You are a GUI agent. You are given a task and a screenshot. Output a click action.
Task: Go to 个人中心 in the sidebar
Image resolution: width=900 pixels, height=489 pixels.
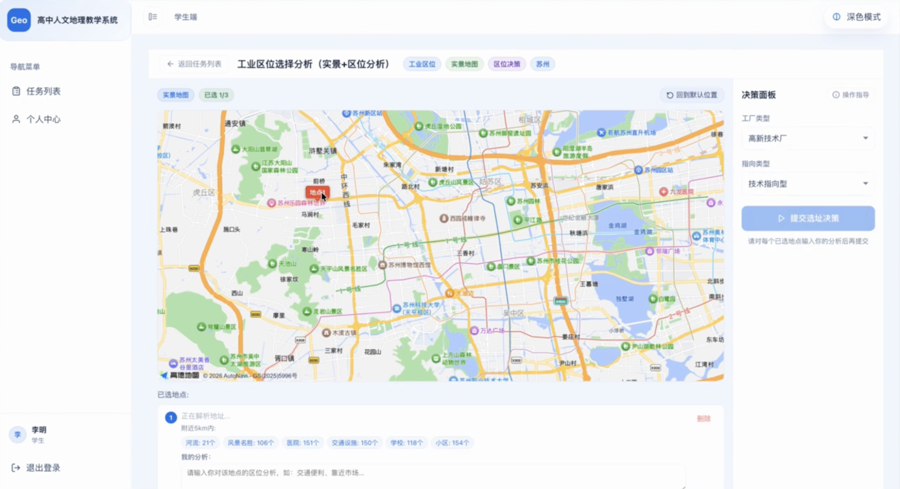pyautogui.click(x=43, y=119)
